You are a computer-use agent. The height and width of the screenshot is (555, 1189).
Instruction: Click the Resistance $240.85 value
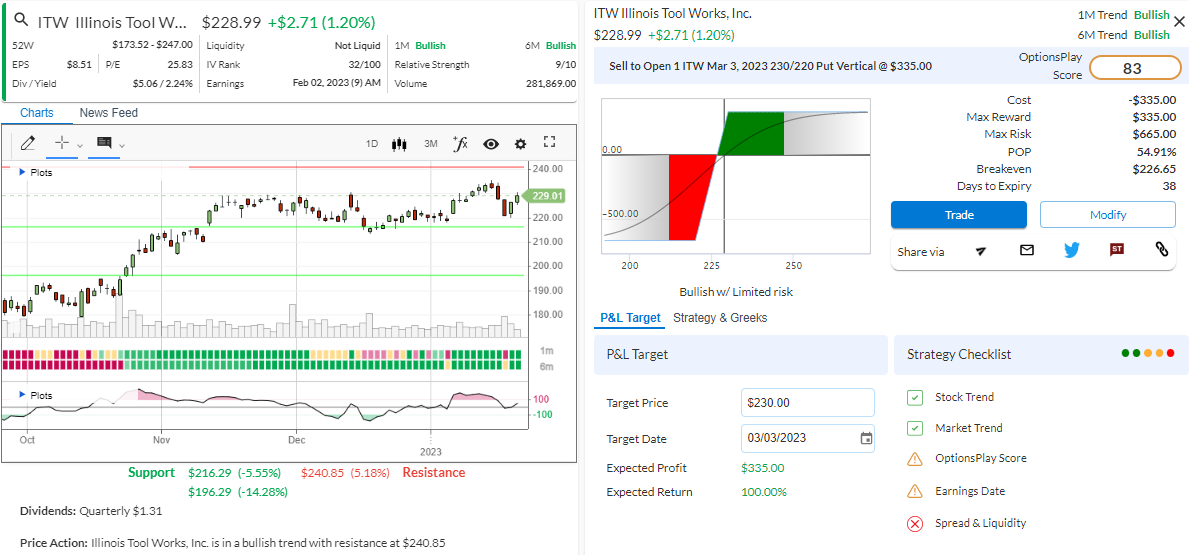click(323, 473)
